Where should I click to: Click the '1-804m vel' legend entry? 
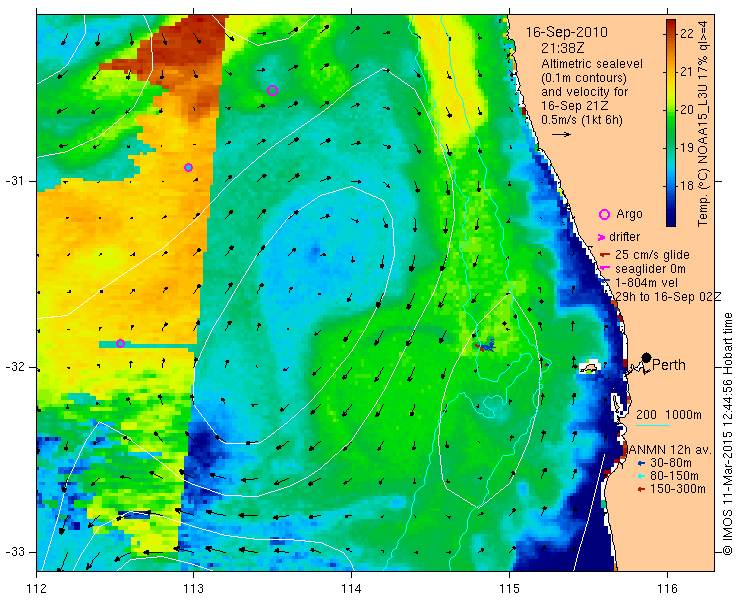647,282
